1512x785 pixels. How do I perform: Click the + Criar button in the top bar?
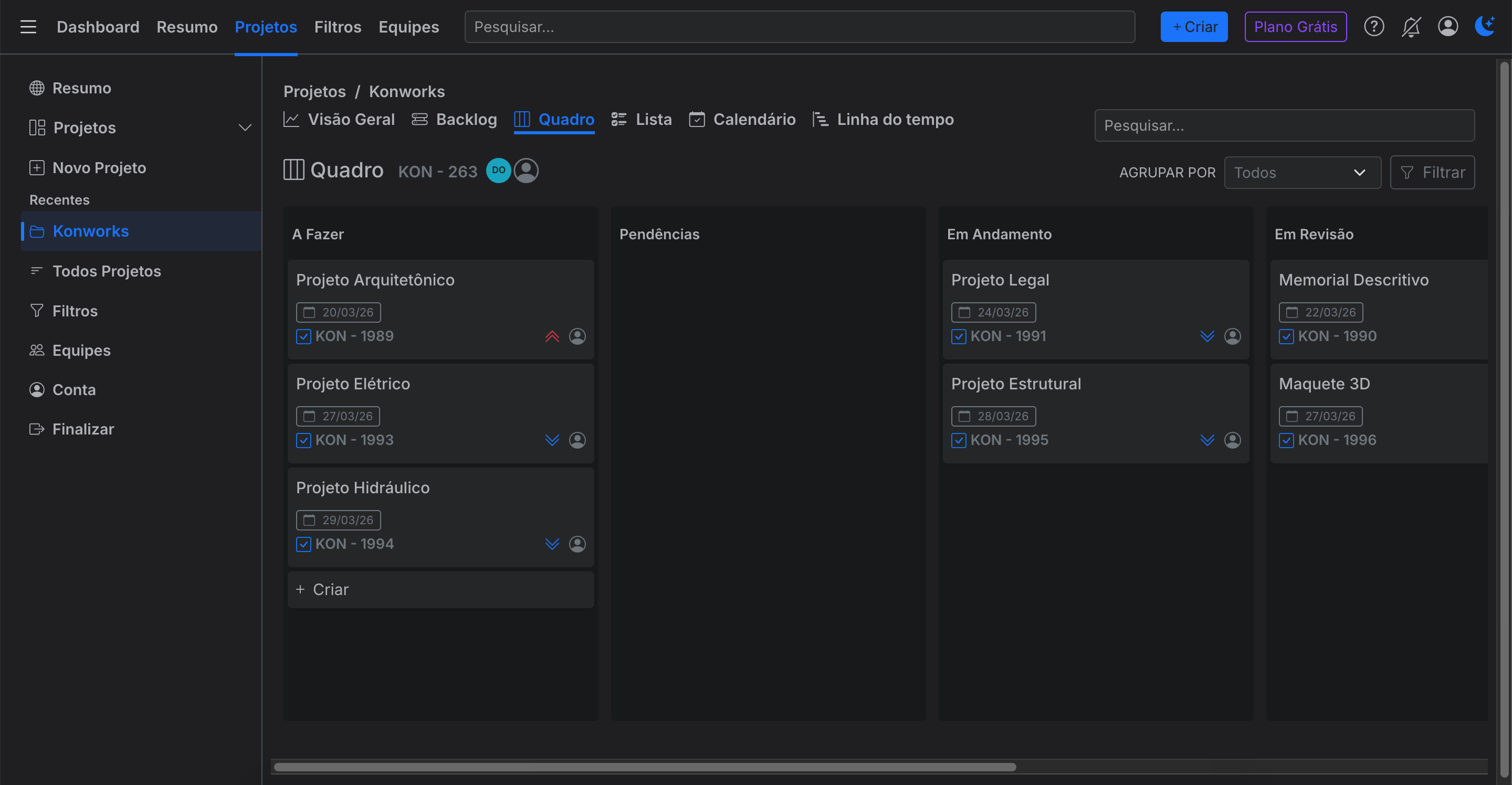point(1194,26)
